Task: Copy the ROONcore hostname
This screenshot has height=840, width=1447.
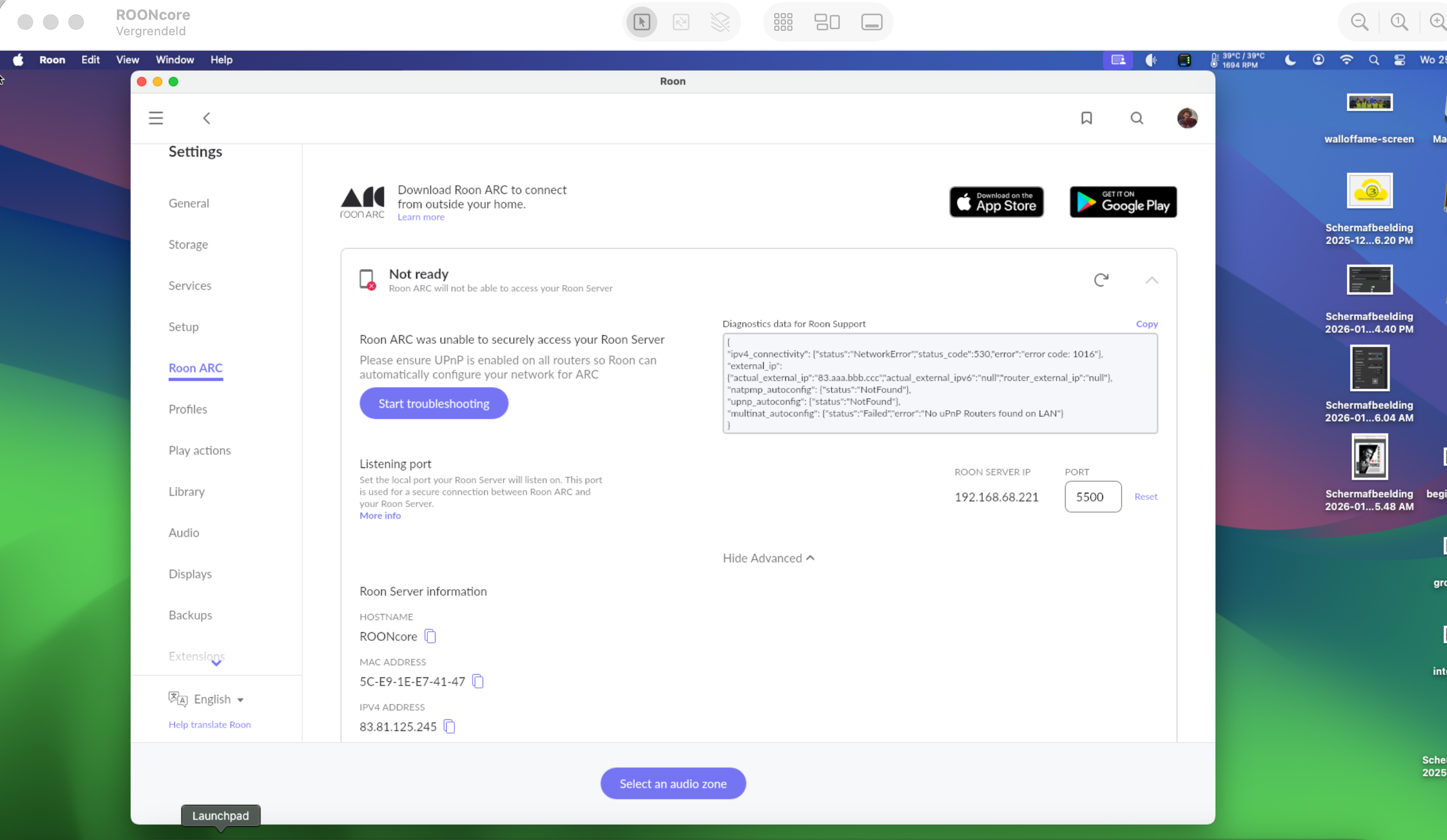Action: 430,636
